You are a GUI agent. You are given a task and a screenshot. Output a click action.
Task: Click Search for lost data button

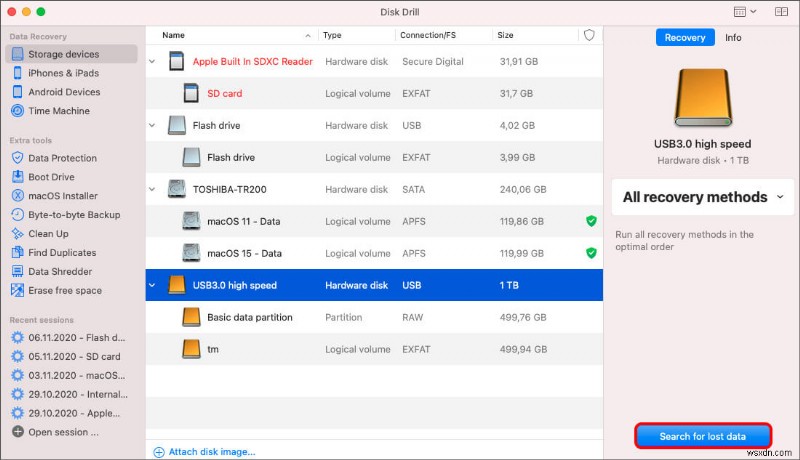[x=703, y=437]
